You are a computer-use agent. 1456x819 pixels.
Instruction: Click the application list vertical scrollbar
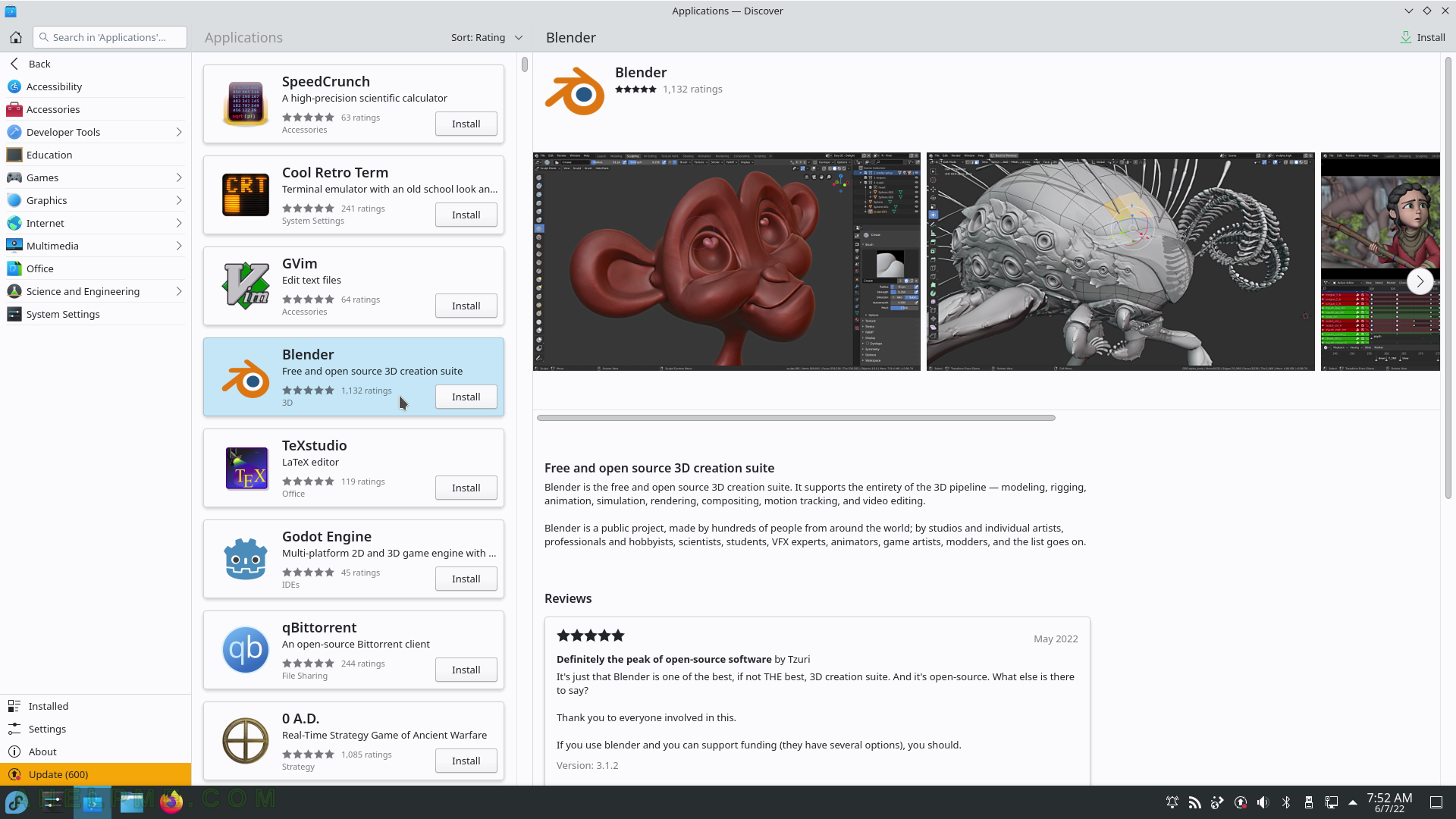coord(525,65)
